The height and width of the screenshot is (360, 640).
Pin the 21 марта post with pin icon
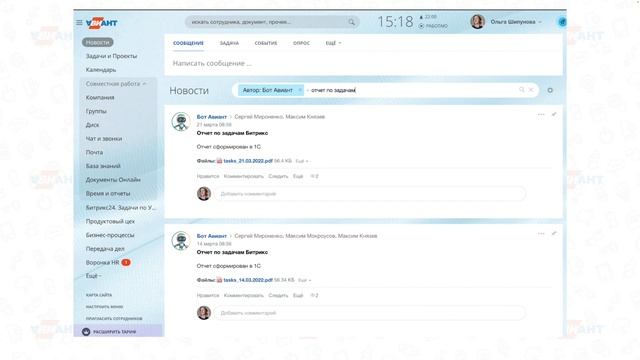[554, 114]
